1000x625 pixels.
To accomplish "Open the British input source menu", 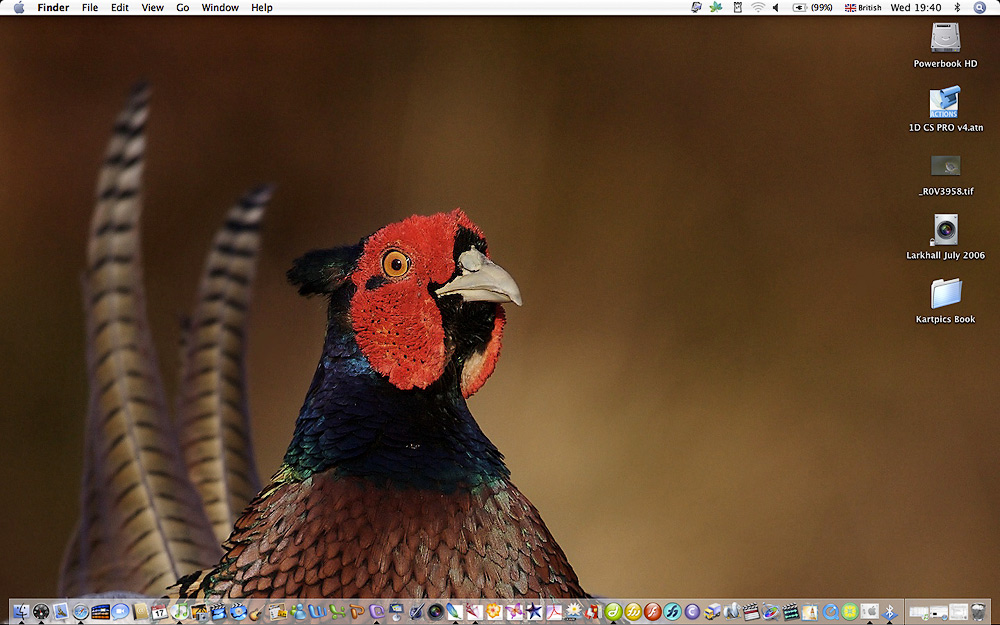I will pos(863,8).
